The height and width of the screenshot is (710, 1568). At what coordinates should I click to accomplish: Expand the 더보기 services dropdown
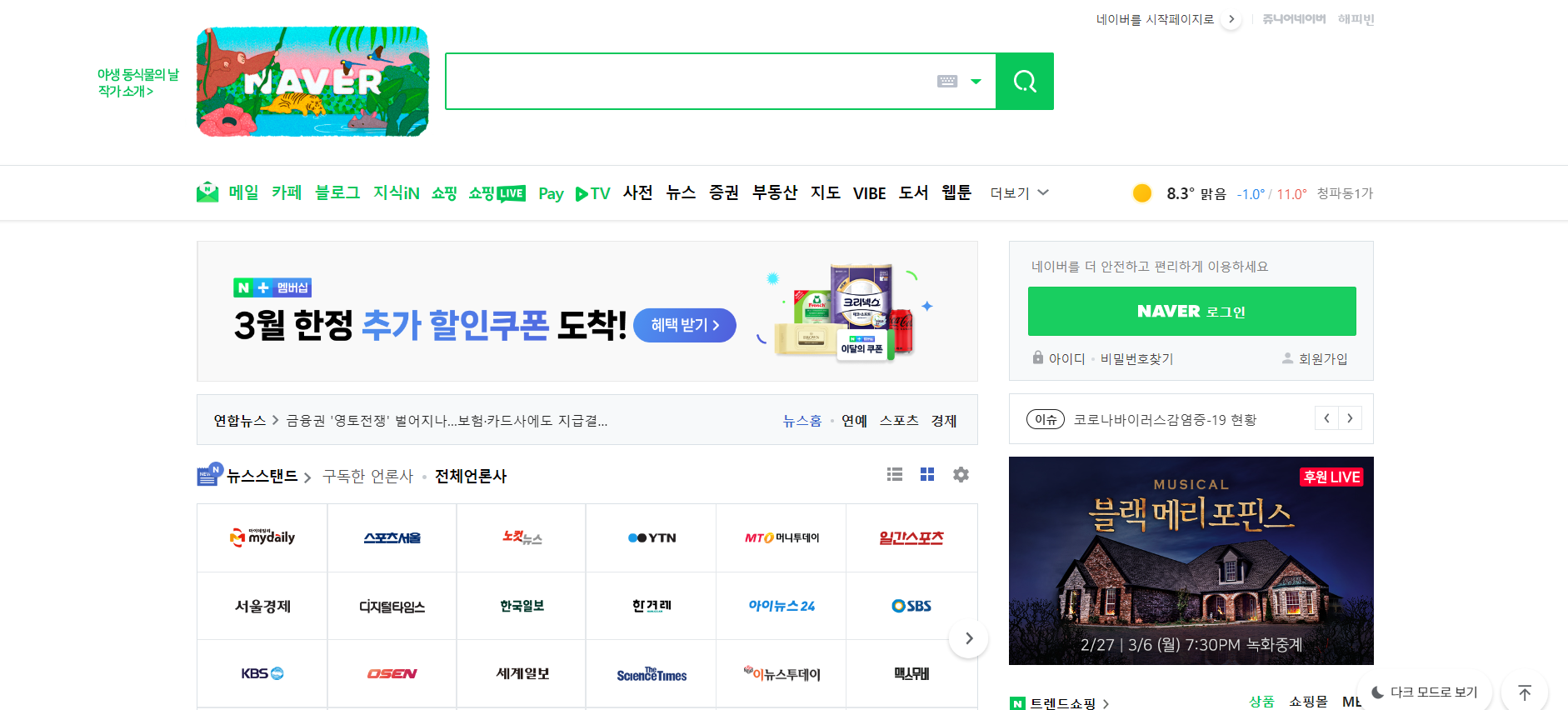(1019, 192)
